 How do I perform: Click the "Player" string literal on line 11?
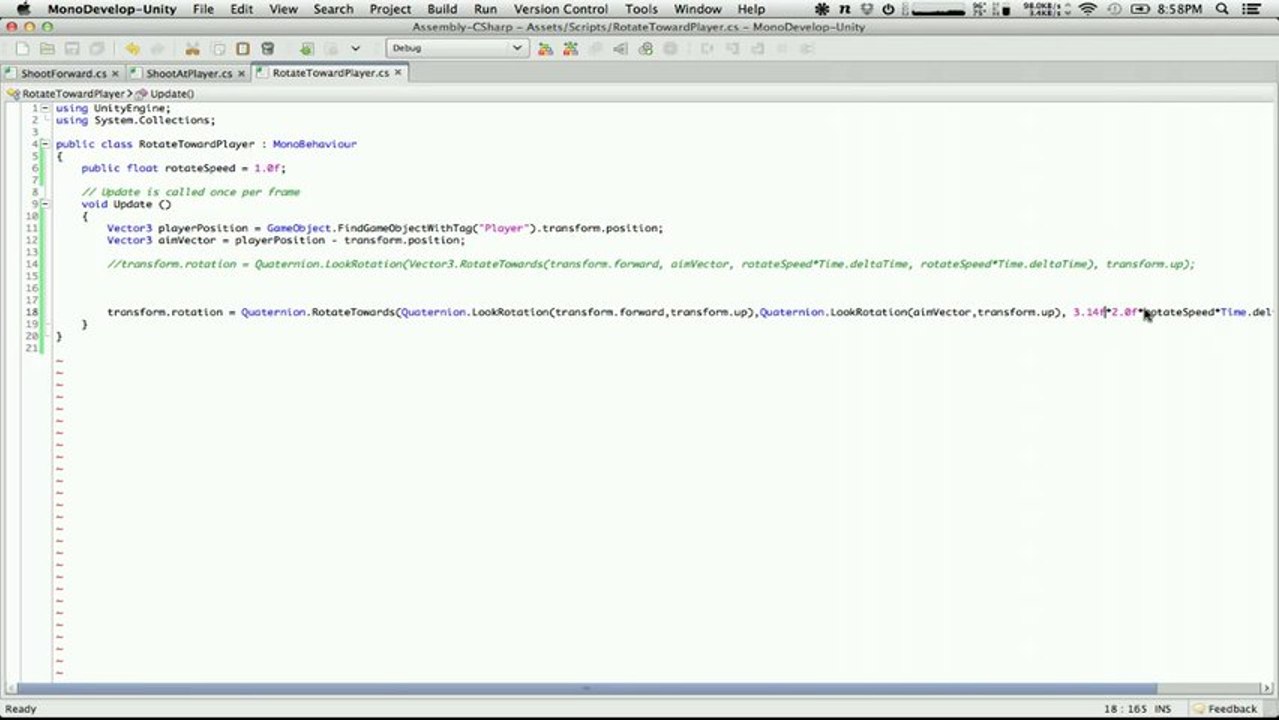(504, 228)
